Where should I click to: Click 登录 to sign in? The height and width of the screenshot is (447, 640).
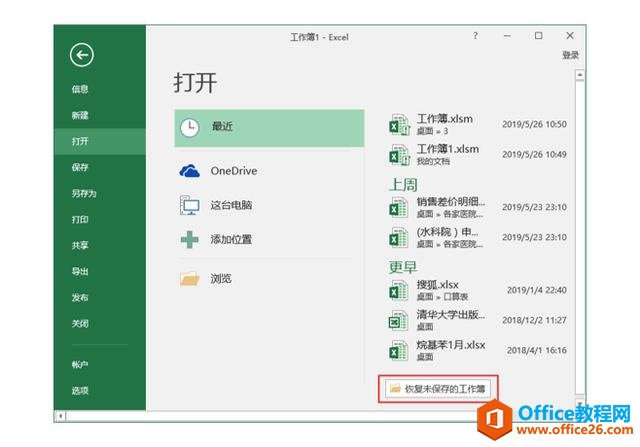571,55
